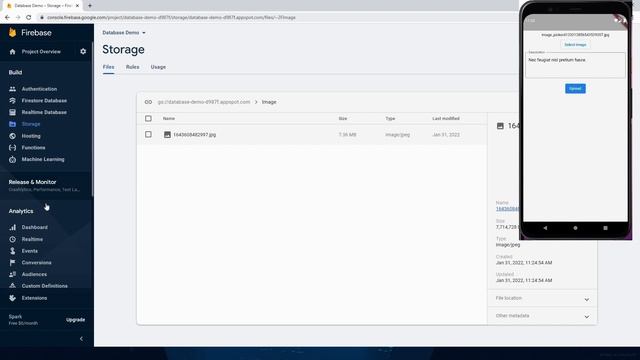The image size is (640, 360).
Task: Open Realtime Database in the sidebar
Action: pyautogui.click(x=44, y=112)
